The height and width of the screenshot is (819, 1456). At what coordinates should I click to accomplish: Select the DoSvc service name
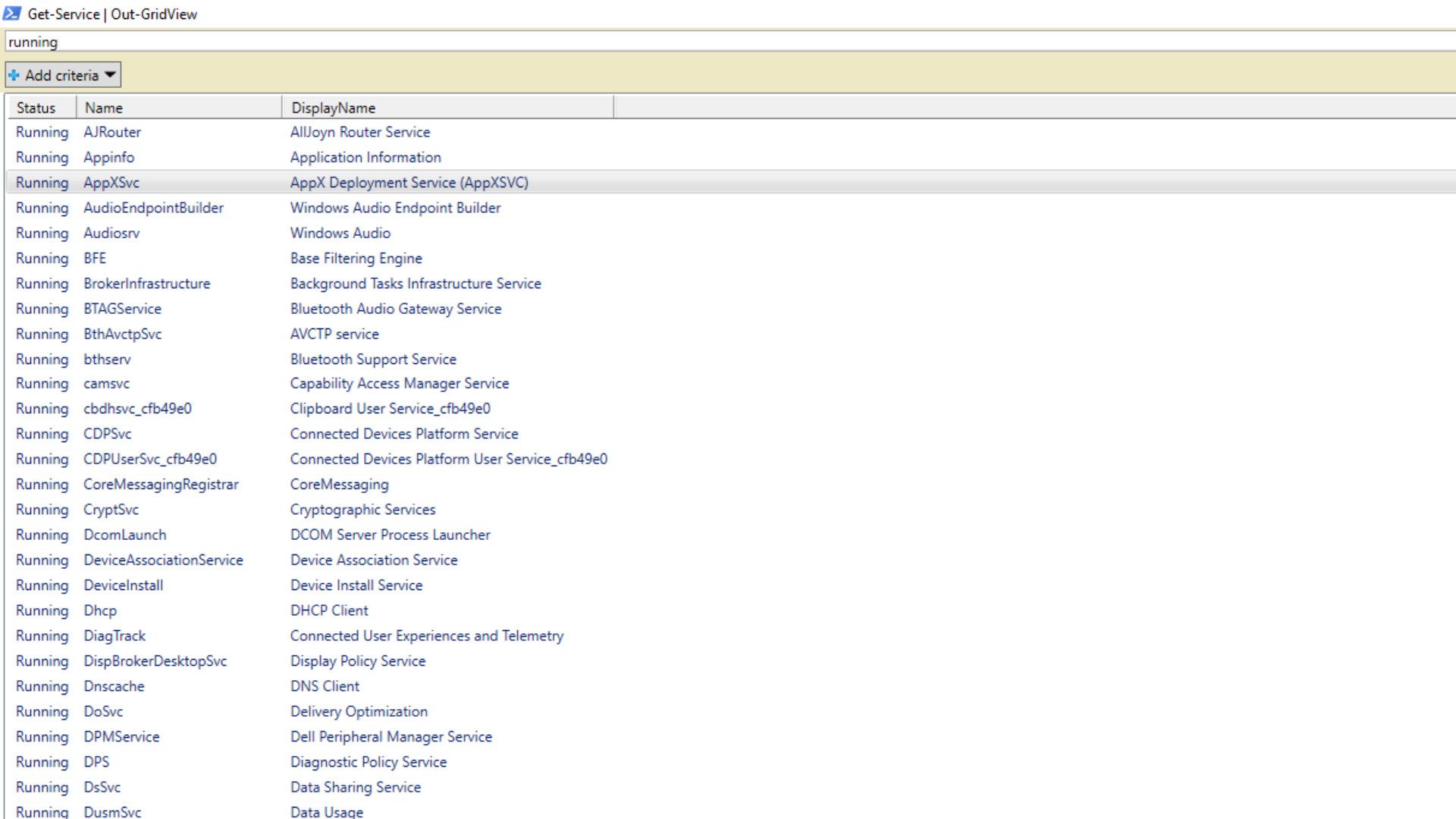click(x=103, y=711)
